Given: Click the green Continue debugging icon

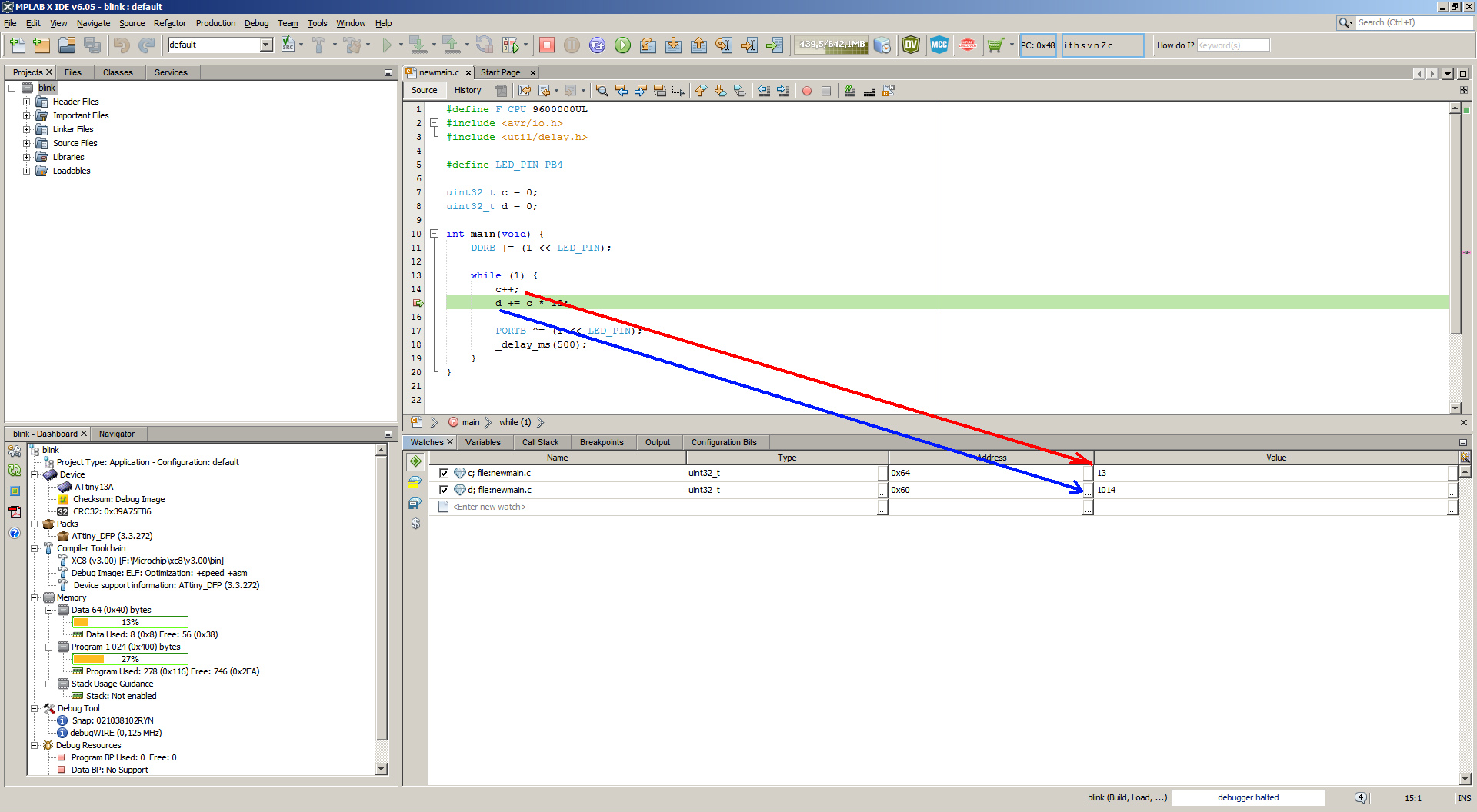Looking at the screenshot, I should click(622, 45).
